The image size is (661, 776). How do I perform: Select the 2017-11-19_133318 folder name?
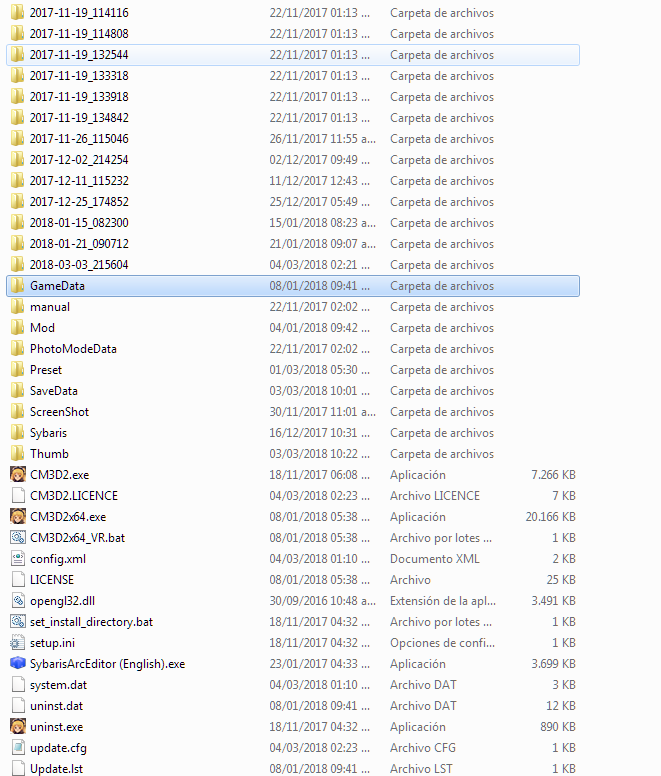[79, 76]
